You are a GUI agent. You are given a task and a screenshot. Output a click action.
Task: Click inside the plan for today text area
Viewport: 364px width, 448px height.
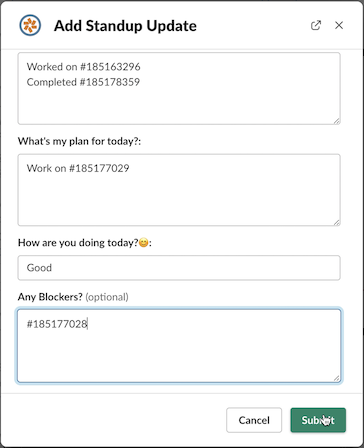(179, 190)
